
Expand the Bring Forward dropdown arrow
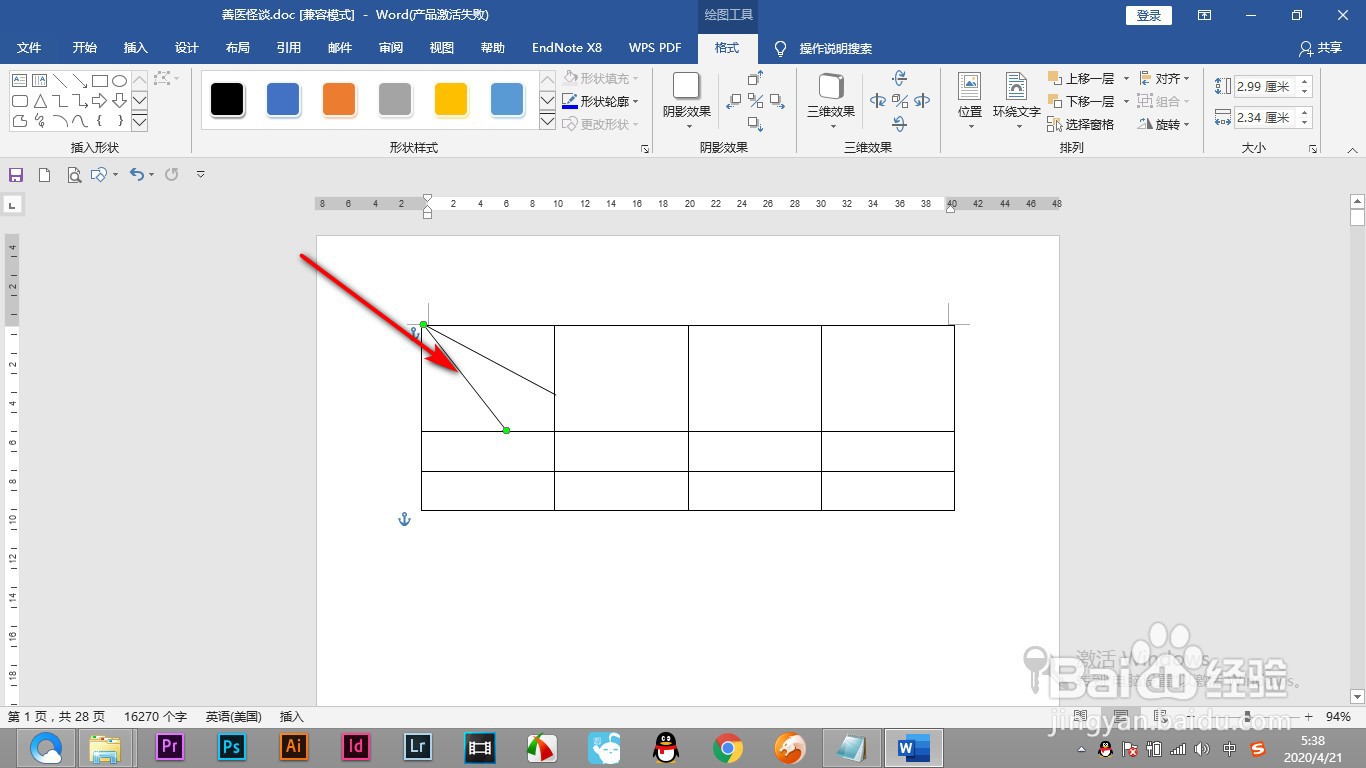1126,78
